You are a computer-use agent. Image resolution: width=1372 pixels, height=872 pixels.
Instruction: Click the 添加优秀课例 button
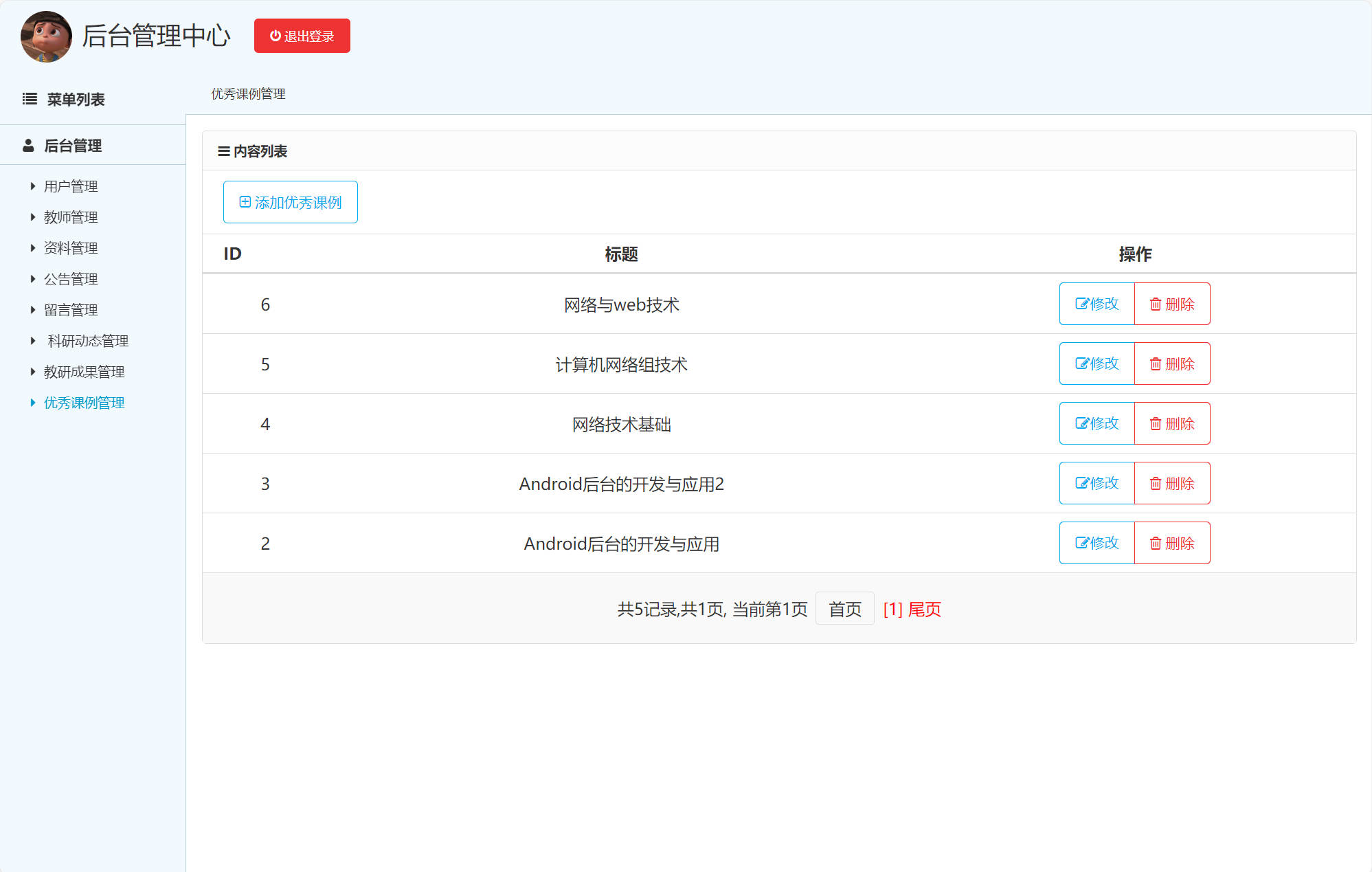290,201
